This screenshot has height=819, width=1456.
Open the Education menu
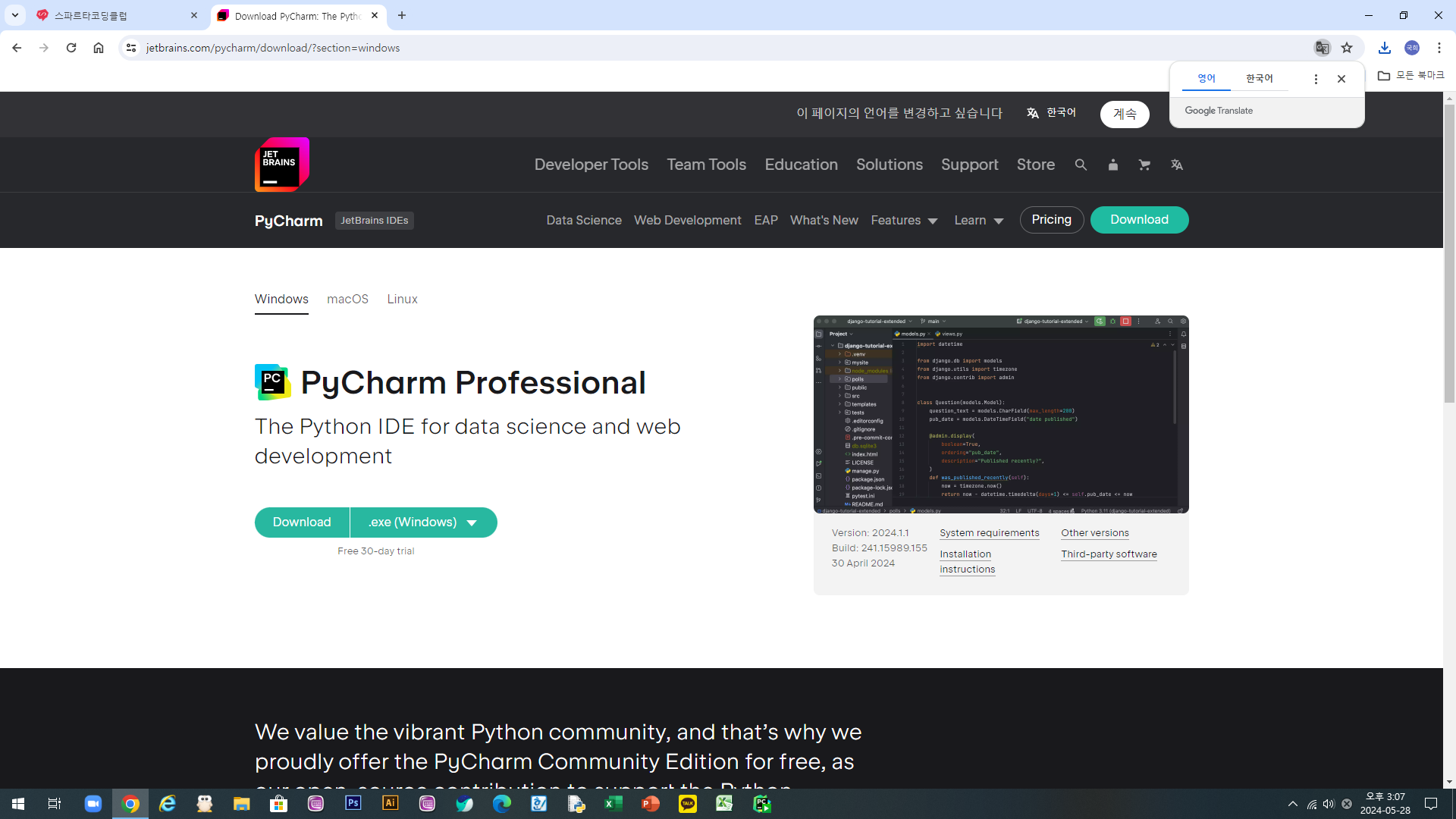point(802,165)
